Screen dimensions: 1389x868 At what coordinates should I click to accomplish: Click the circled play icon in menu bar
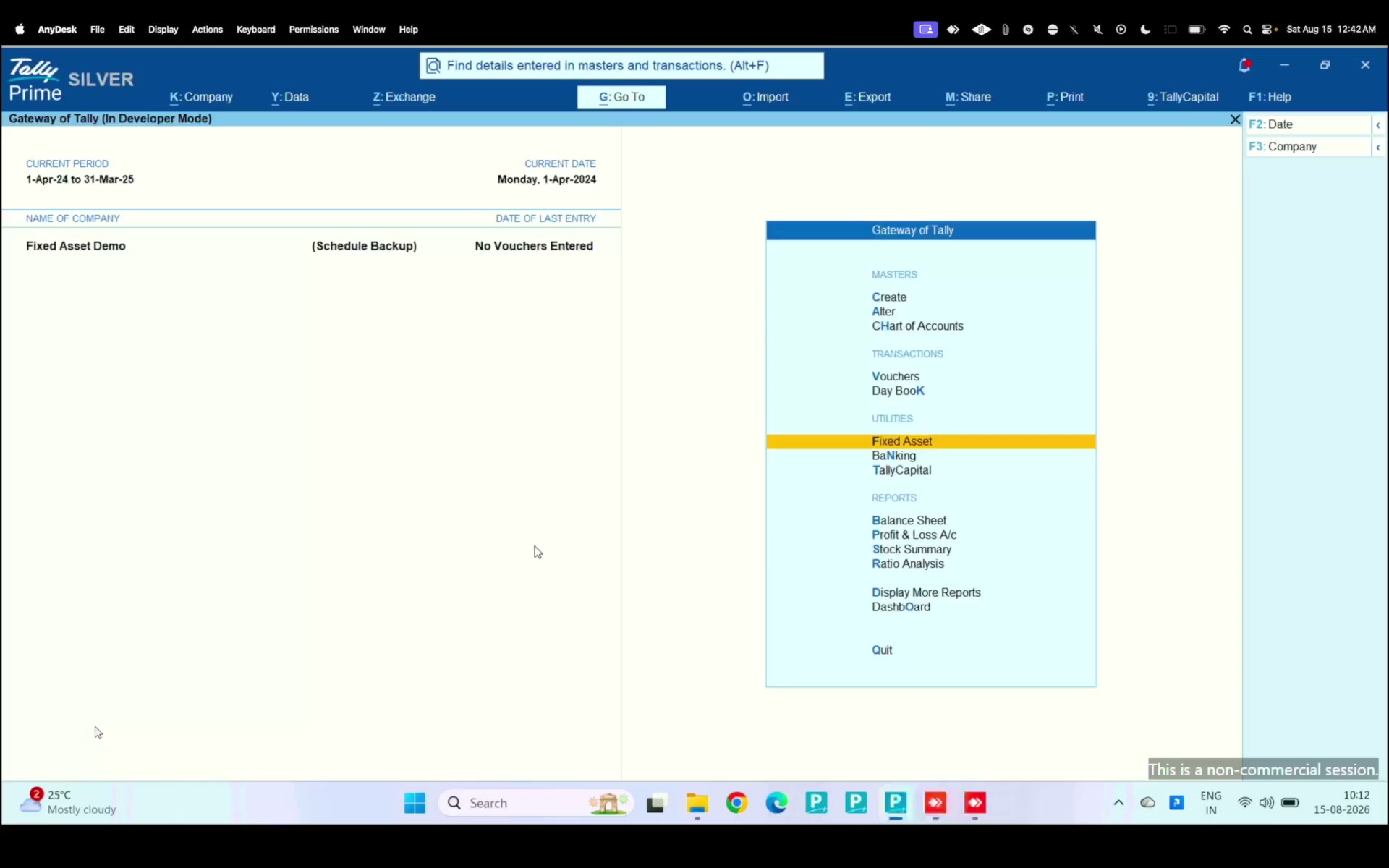pos(1121,30)
